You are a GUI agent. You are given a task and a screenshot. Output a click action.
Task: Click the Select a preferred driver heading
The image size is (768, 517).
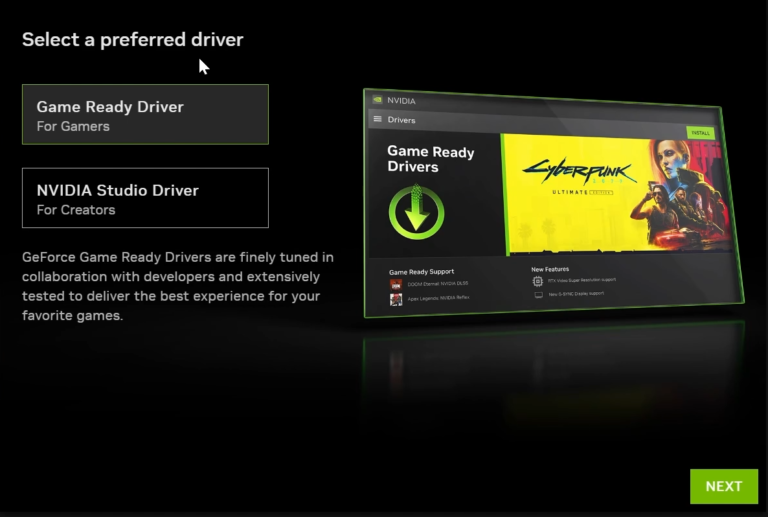coord(132,40)
